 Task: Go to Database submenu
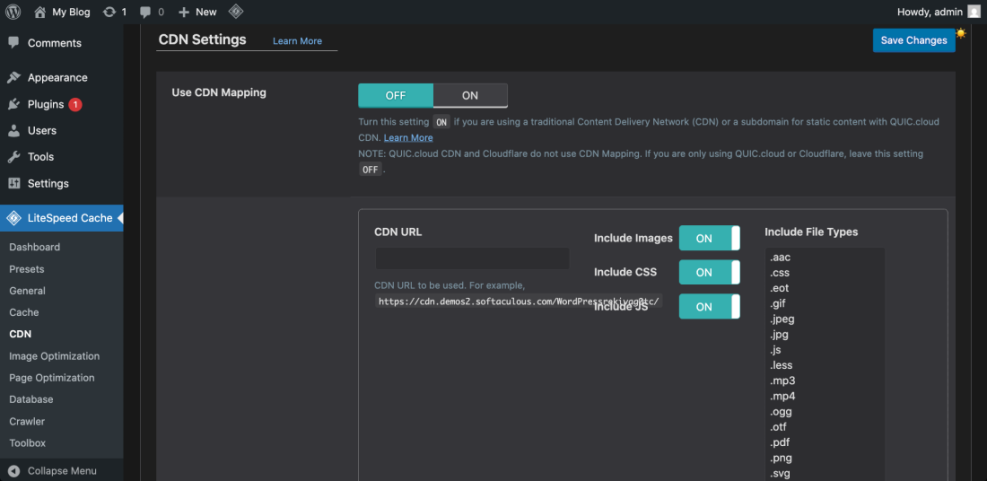tap(31, 399)
